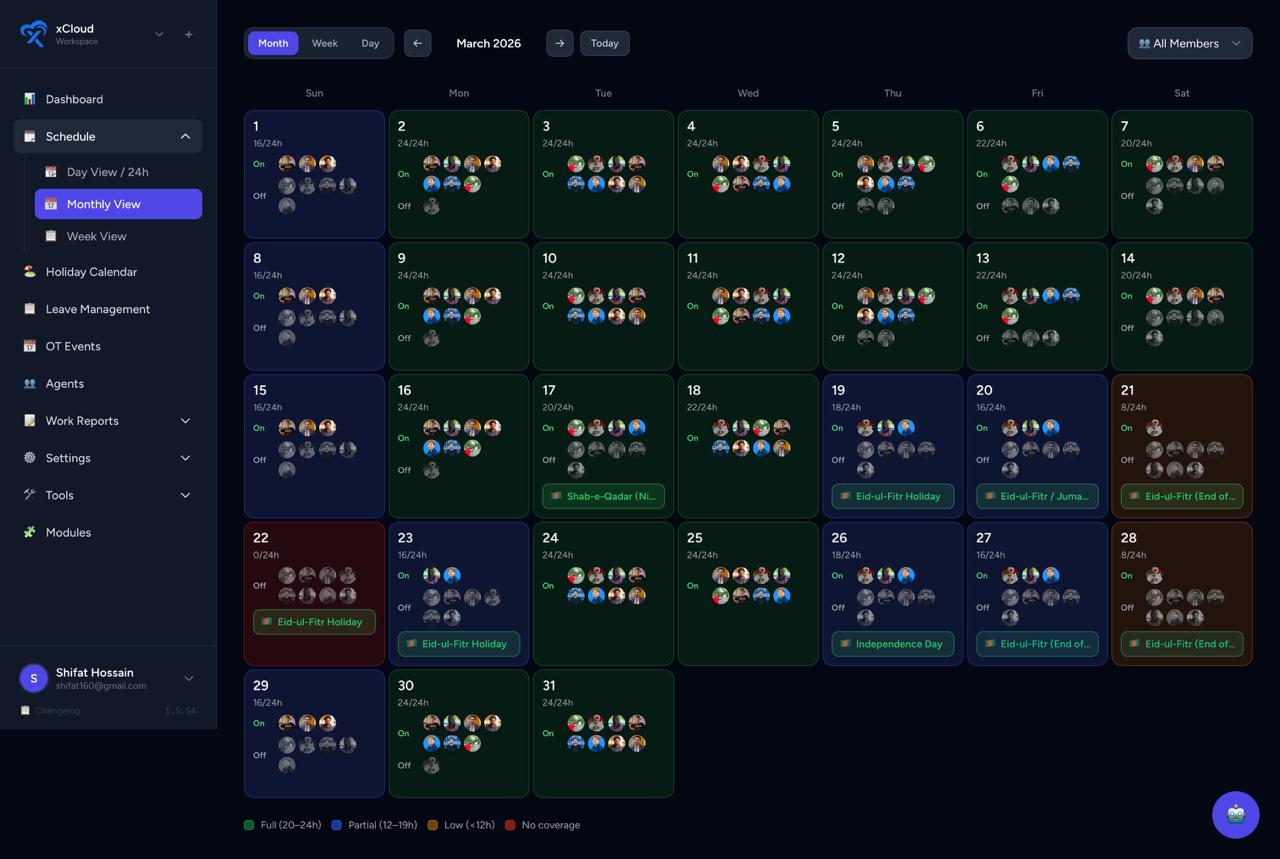This screenshot has width=1280, height=859.
Task: Go to next month with arrow button
Action: (559, 43)
